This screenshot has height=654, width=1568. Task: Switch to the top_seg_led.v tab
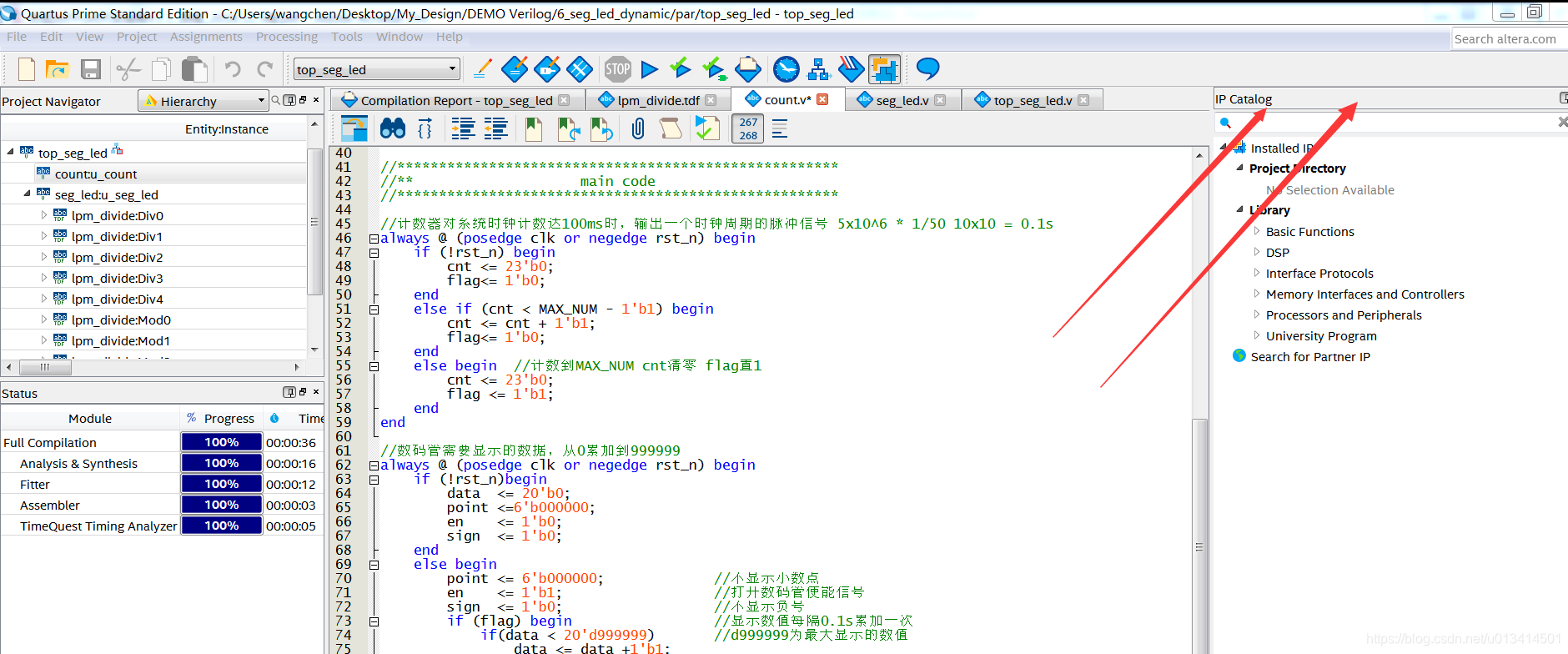point(1033,100)
